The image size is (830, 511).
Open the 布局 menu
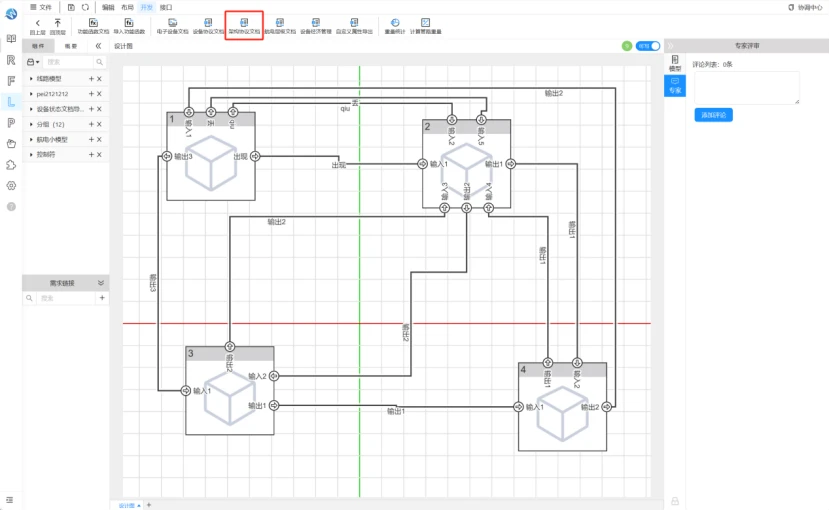pos(128,7)
